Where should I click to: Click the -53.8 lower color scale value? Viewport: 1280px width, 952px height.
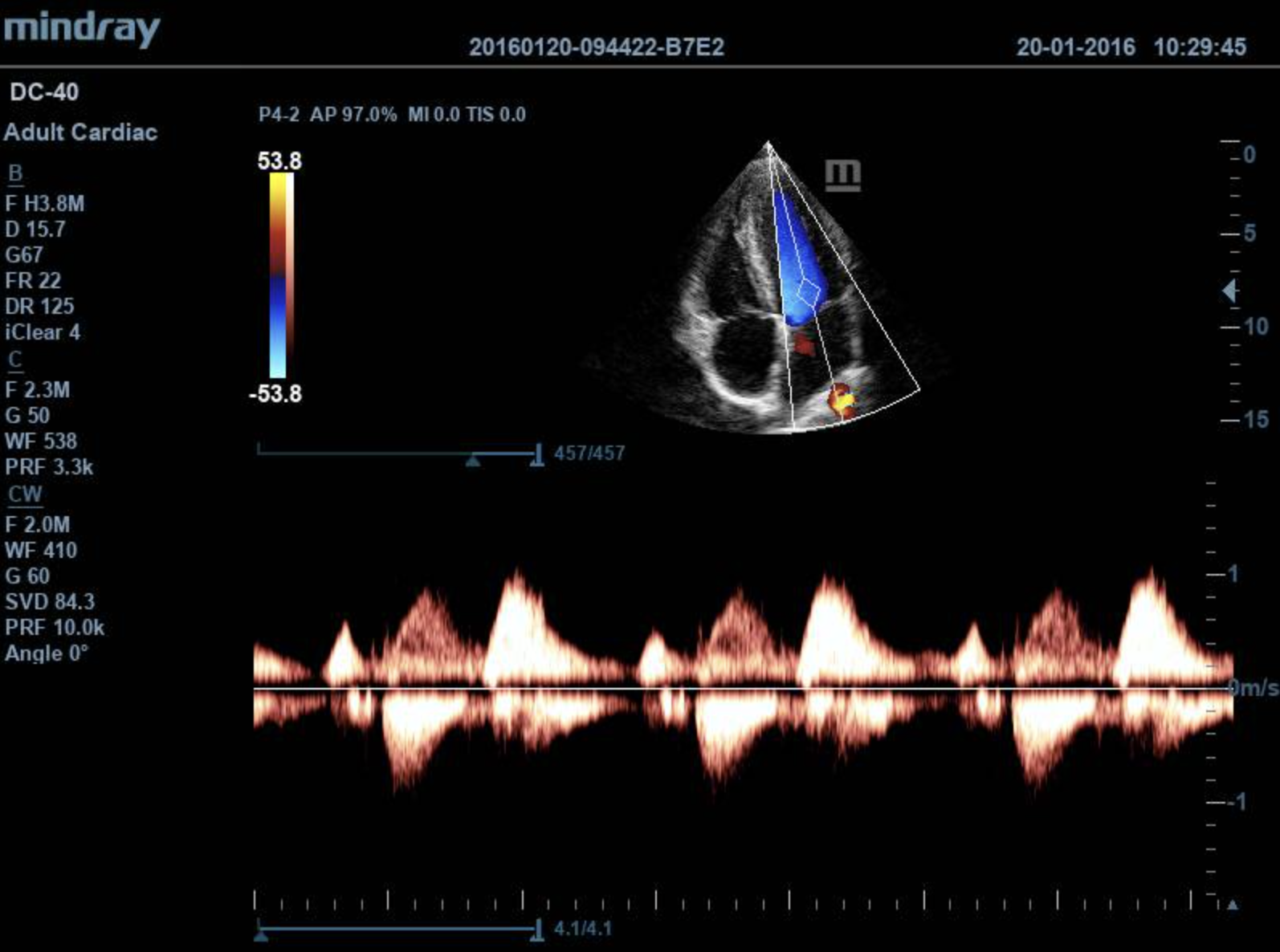click(x=275, y=394)
